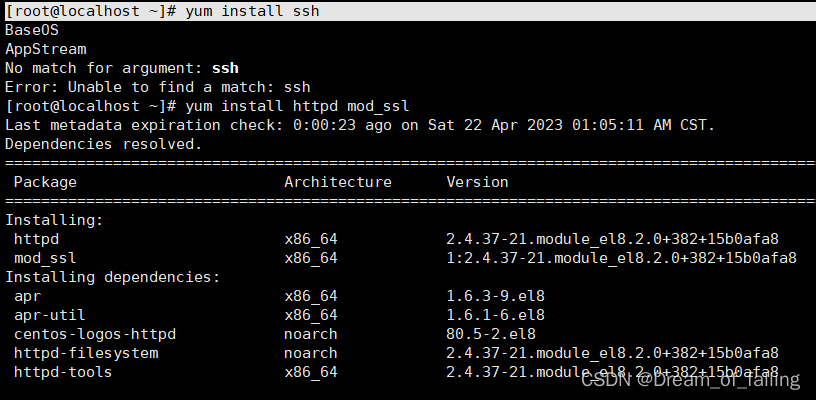This screenshot has height=400, width=816.
Task: Click x86_64 architecture in apr-util row
Action: pyautogui.click(x=311, y=315)
